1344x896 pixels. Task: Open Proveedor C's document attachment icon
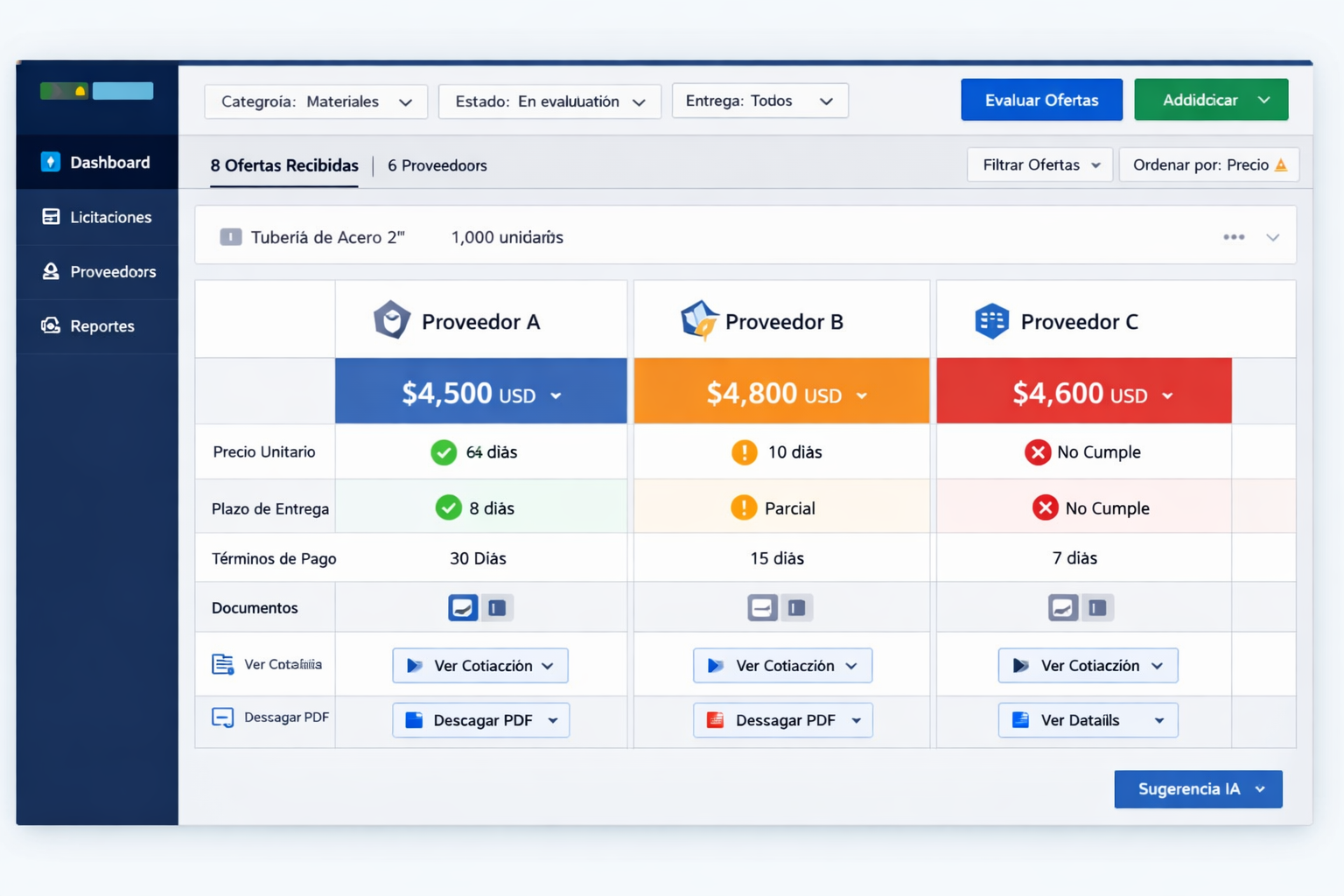(1063, 607)
